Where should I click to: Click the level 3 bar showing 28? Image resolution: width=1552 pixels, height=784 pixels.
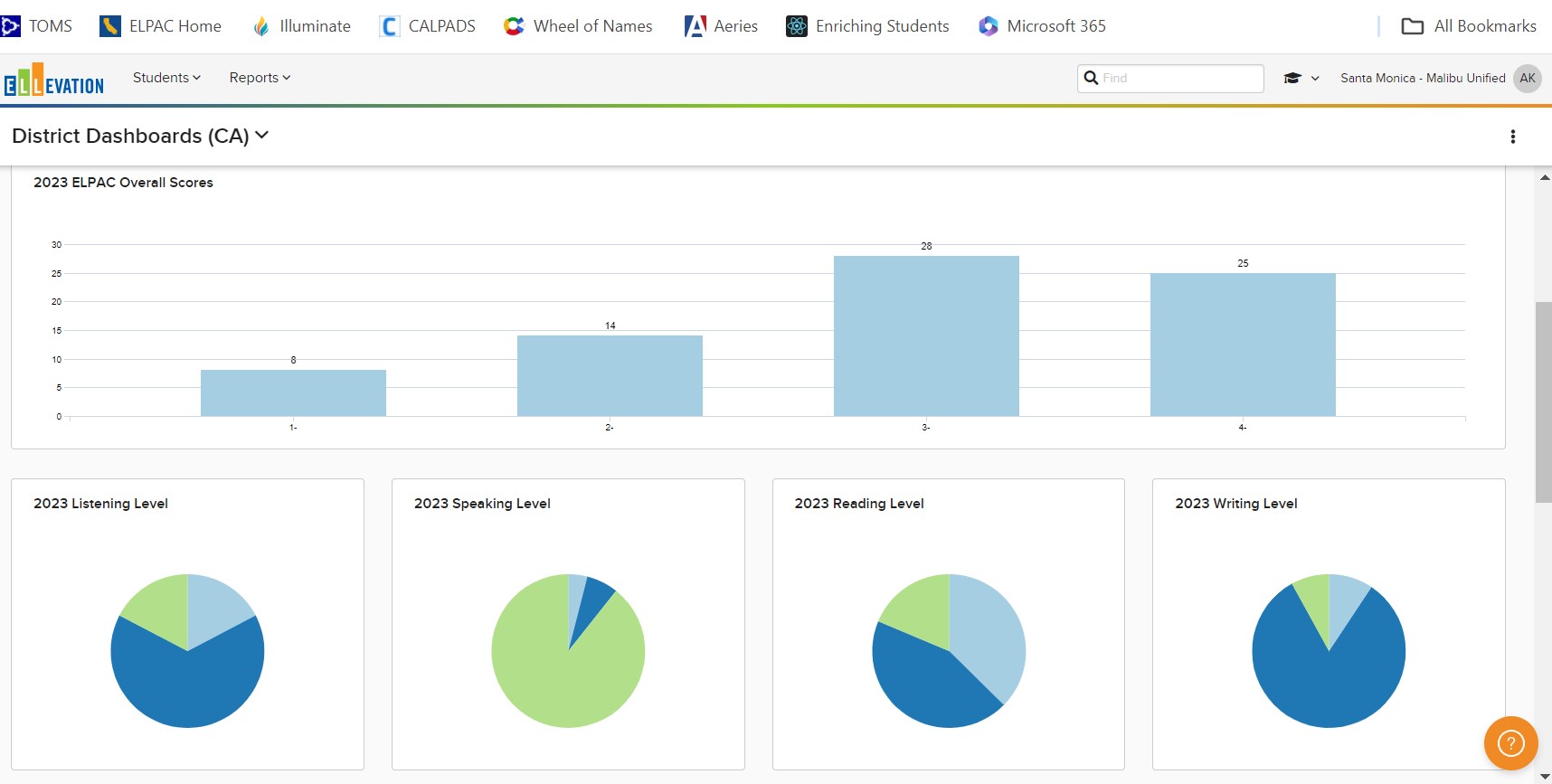[x=926, y=335]
